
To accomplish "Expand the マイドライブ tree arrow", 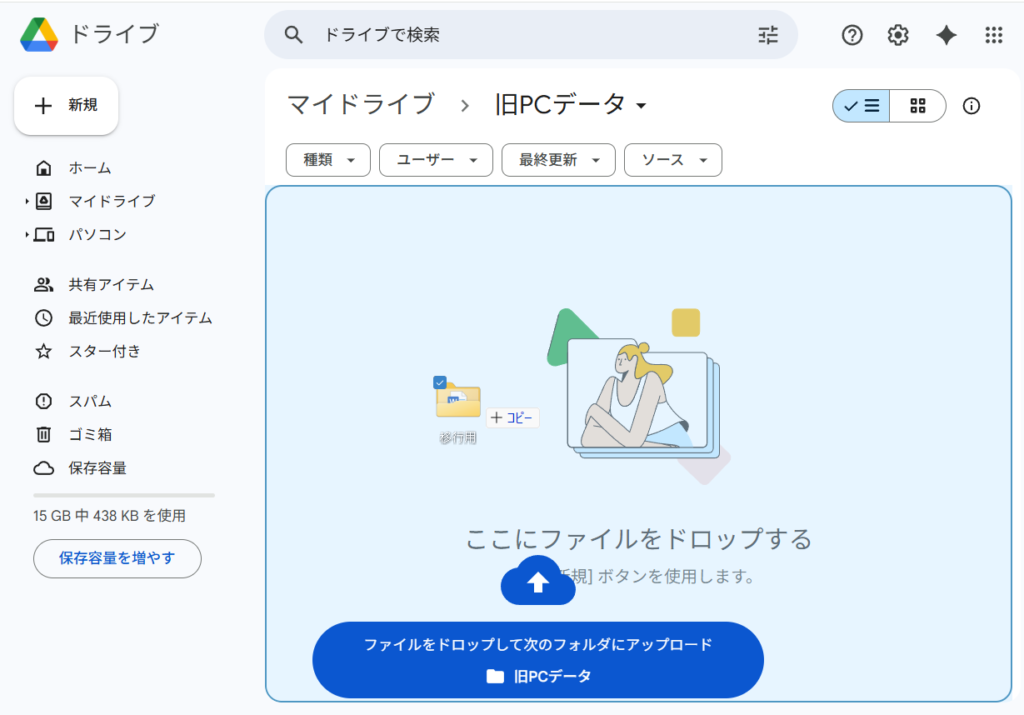I will tap(27, 202).
